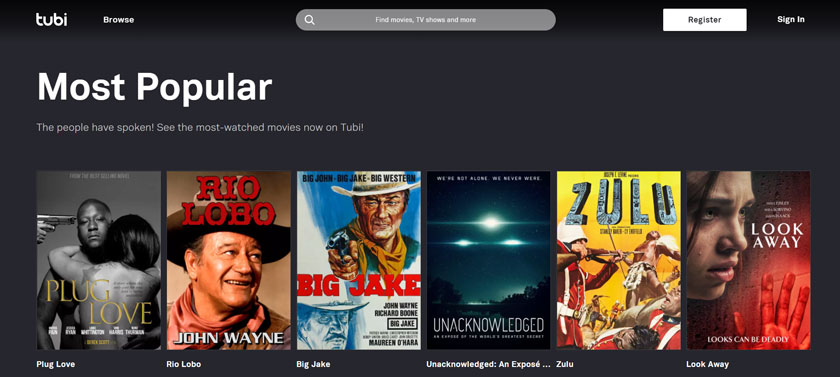Open the Browse menu
Viewport: 840px width, 377px height.
coord(118,20)
